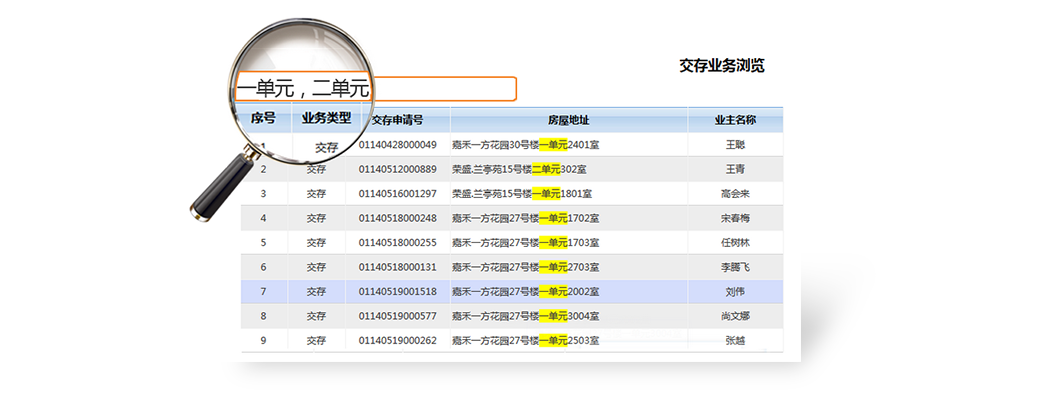Image resolution: width=1050 pixels, height=400 pixels.
Task: Open application number 01140428000049
Action: click(x=397, y=145)
